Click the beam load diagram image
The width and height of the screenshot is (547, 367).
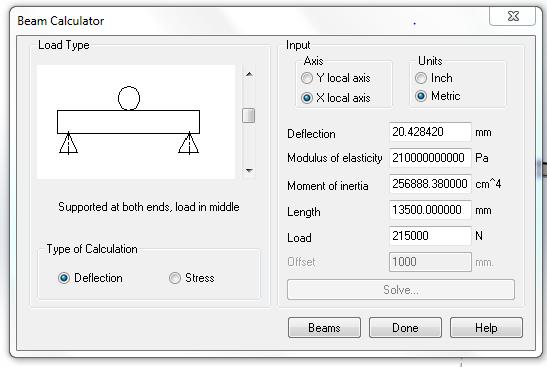point(136,122)
